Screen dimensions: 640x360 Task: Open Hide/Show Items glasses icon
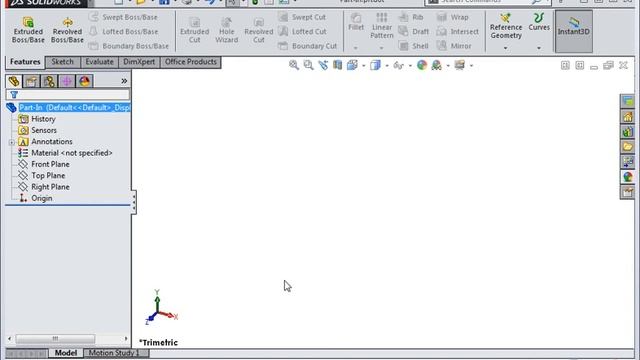click(398, 65)
